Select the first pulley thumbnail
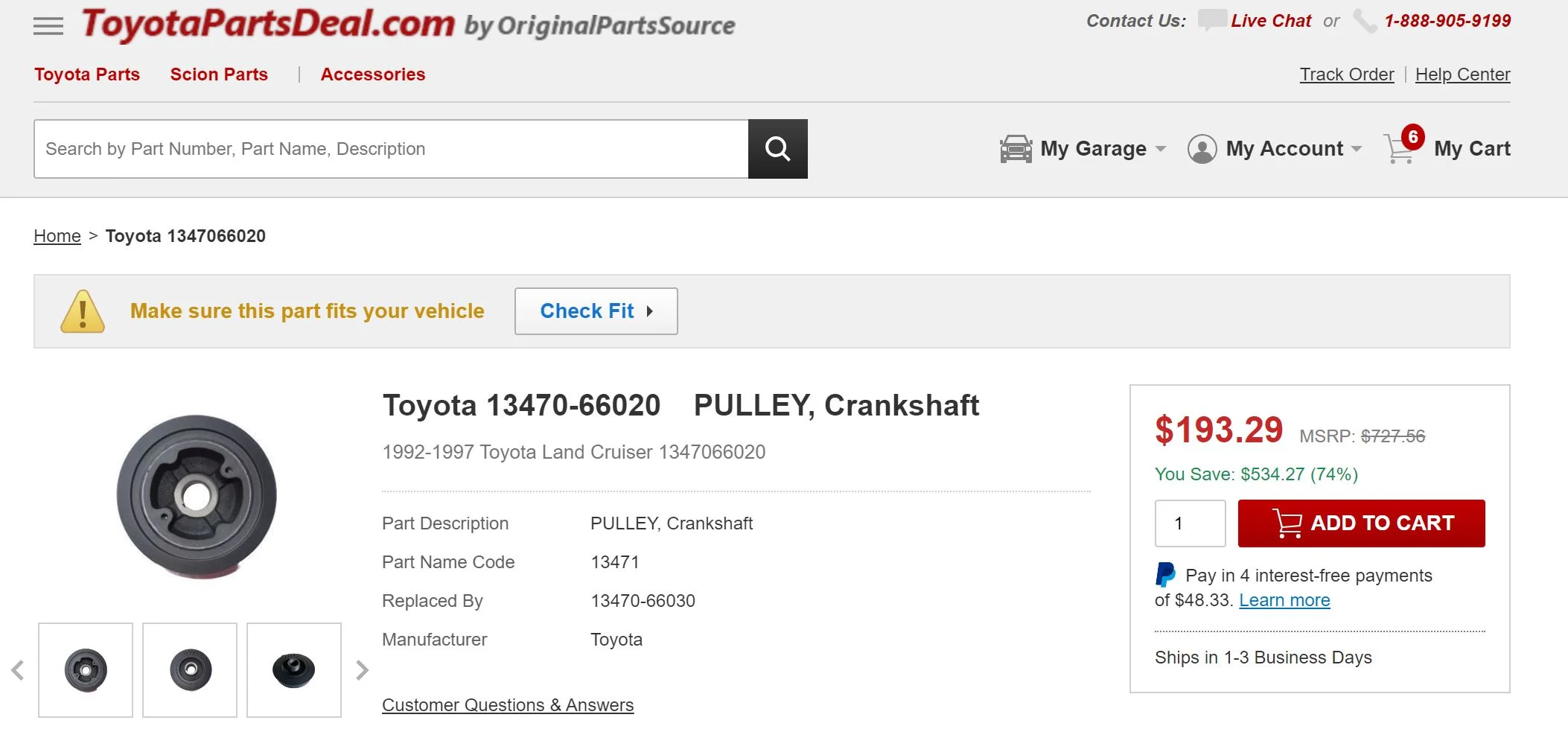The height and width of the screenshot is (729, 1568). pos(86,670)
